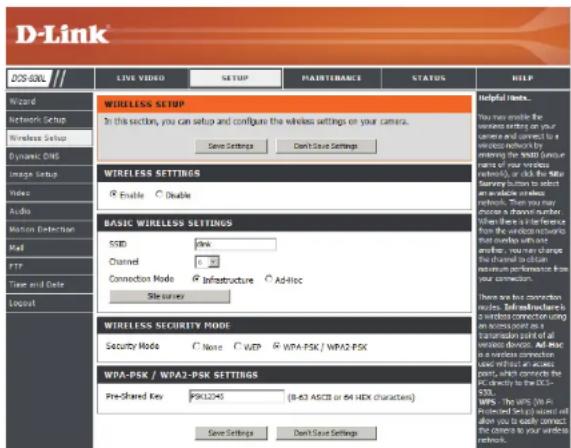Open the Status tab

tap(429, 78)
